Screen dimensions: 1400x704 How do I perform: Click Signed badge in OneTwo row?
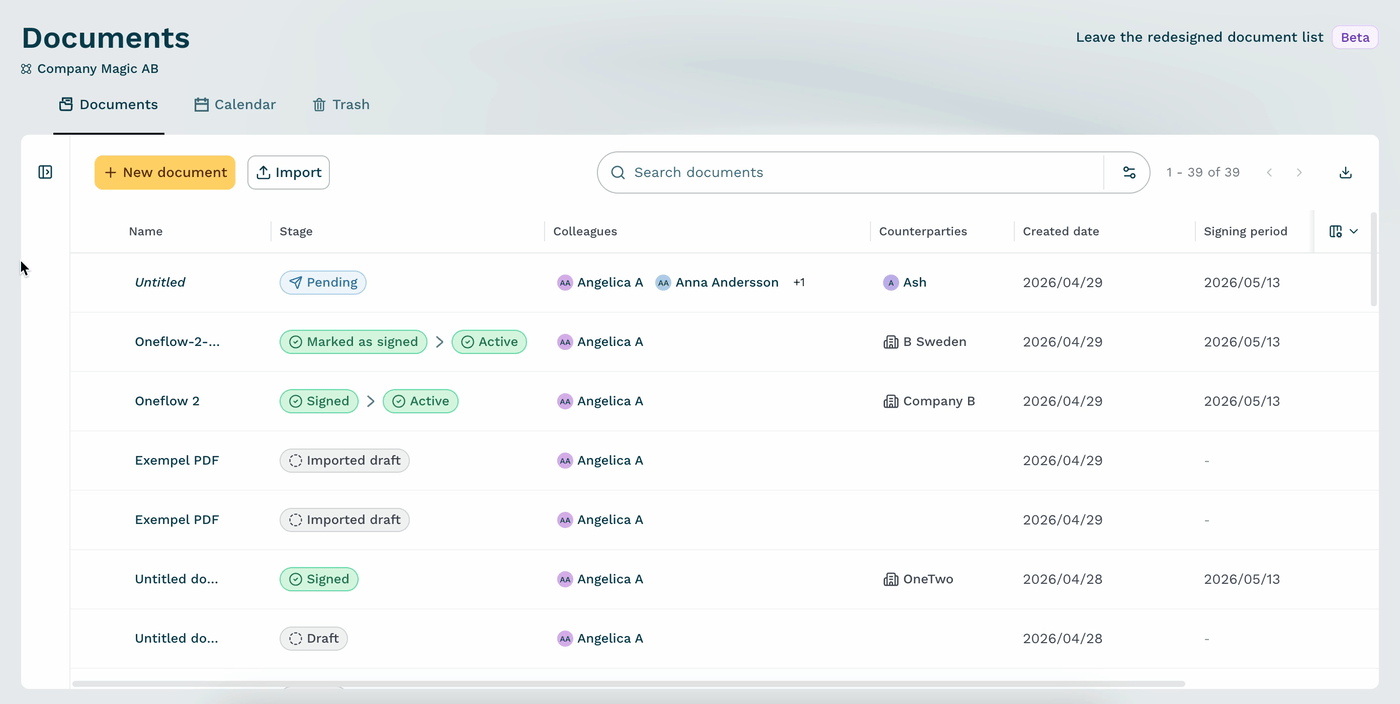click(319, 579)
